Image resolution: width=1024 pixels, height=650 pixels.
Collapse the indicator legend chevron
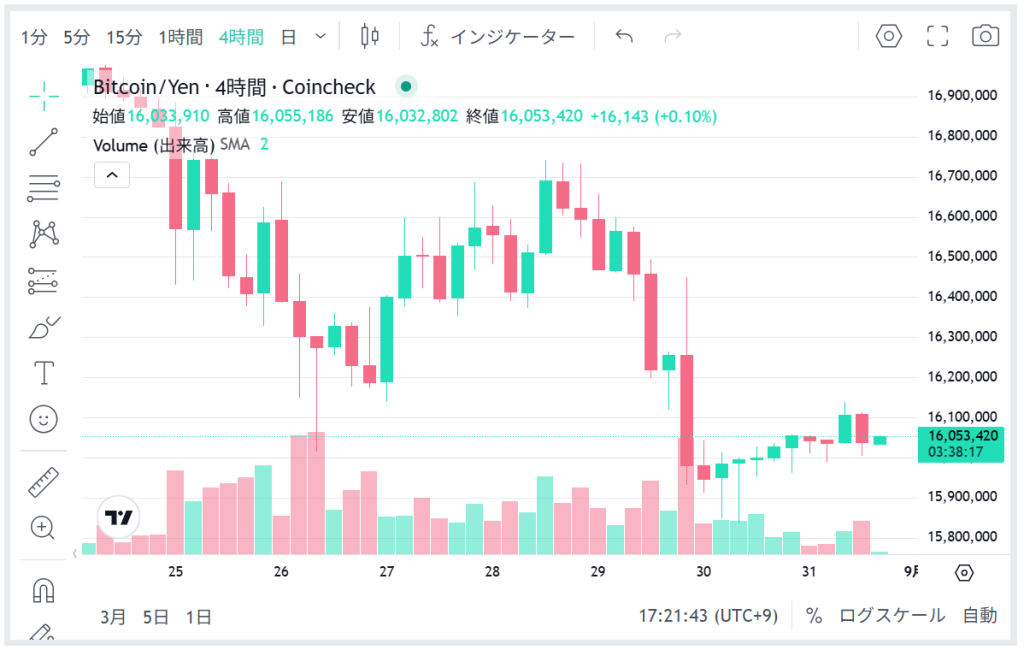pyautogui.click(x=112, y=175)
